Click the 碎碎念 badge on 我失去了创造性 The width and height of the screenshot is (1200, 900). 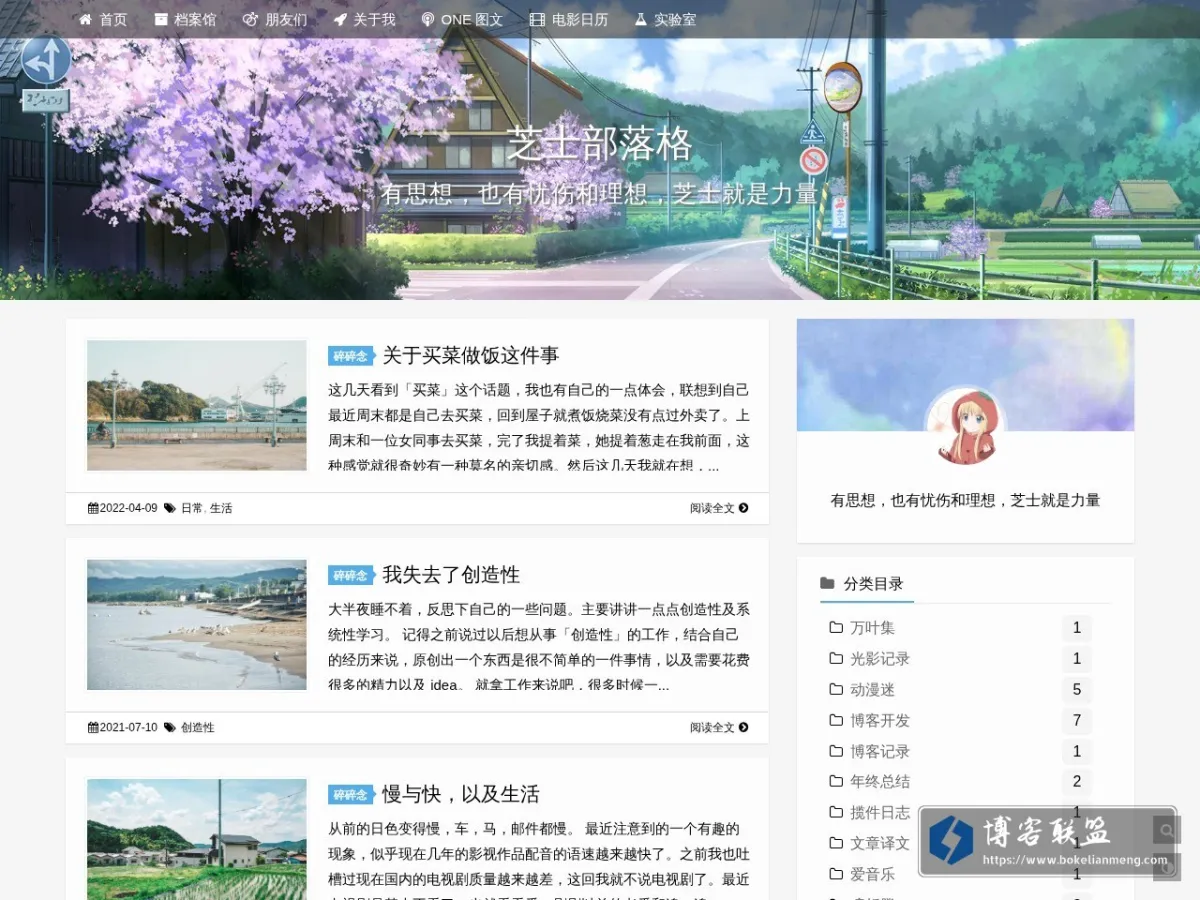(350, 575)
